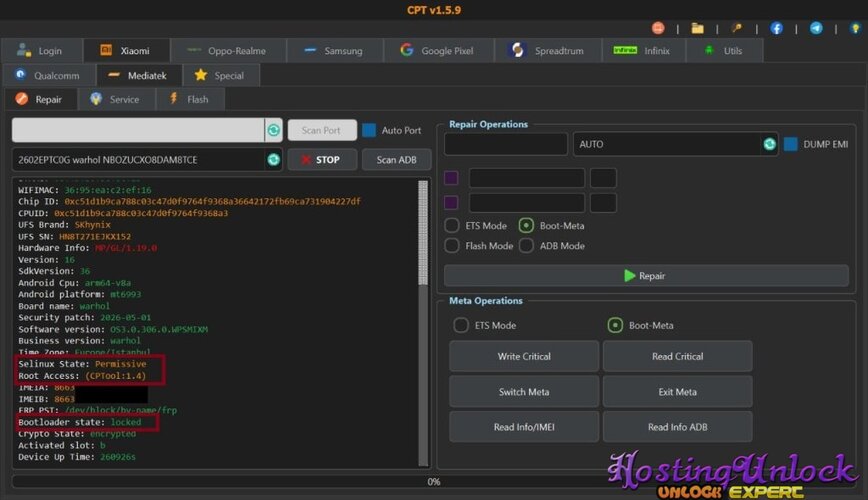Viewport: 868px width, 500px height.
Task: Tick the first purple checkbox in Repair Operations
Action: point(451,178)
